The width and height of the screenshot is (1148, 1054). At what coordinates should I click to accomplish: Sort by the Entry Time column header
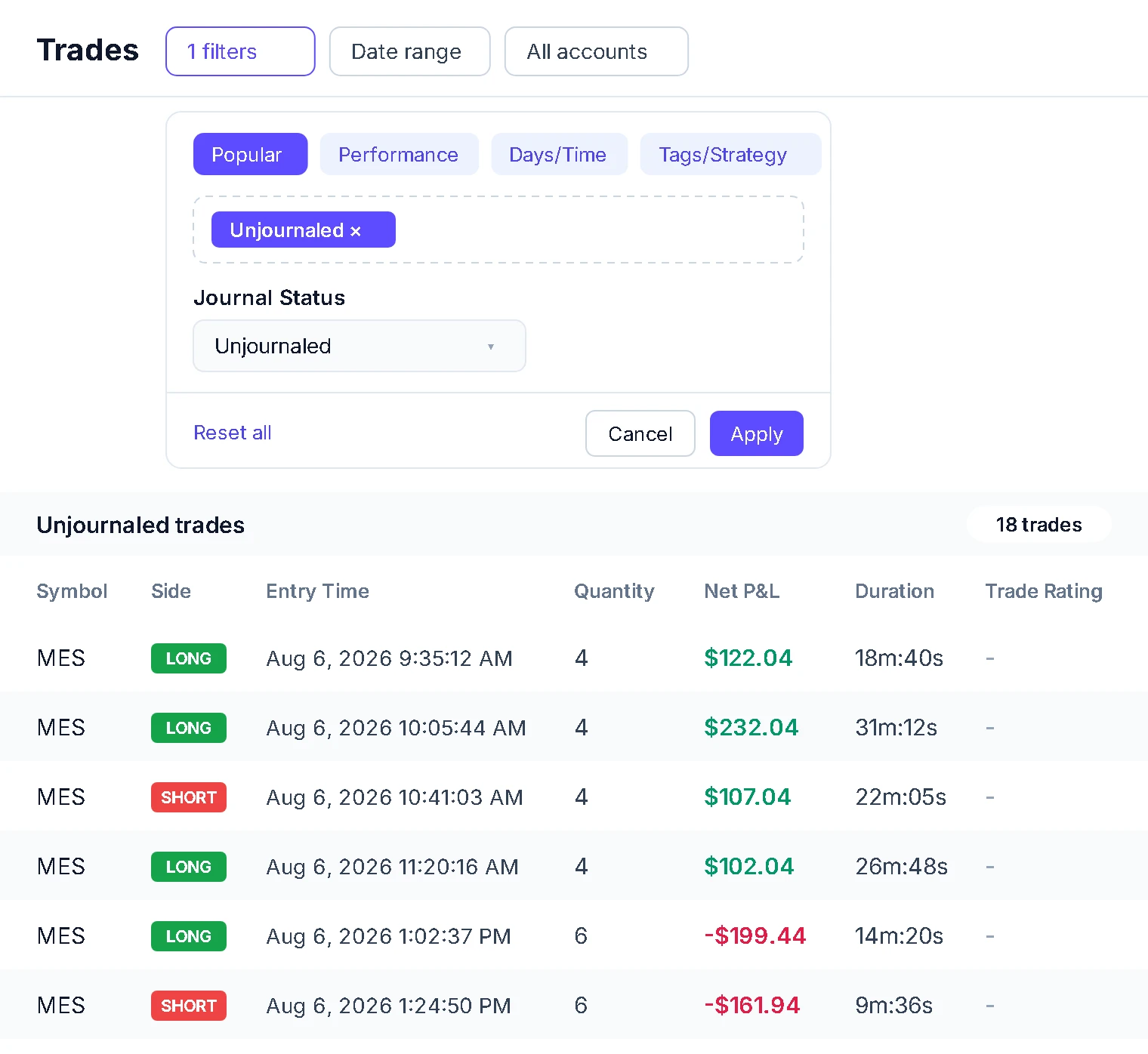coord(317,591)
